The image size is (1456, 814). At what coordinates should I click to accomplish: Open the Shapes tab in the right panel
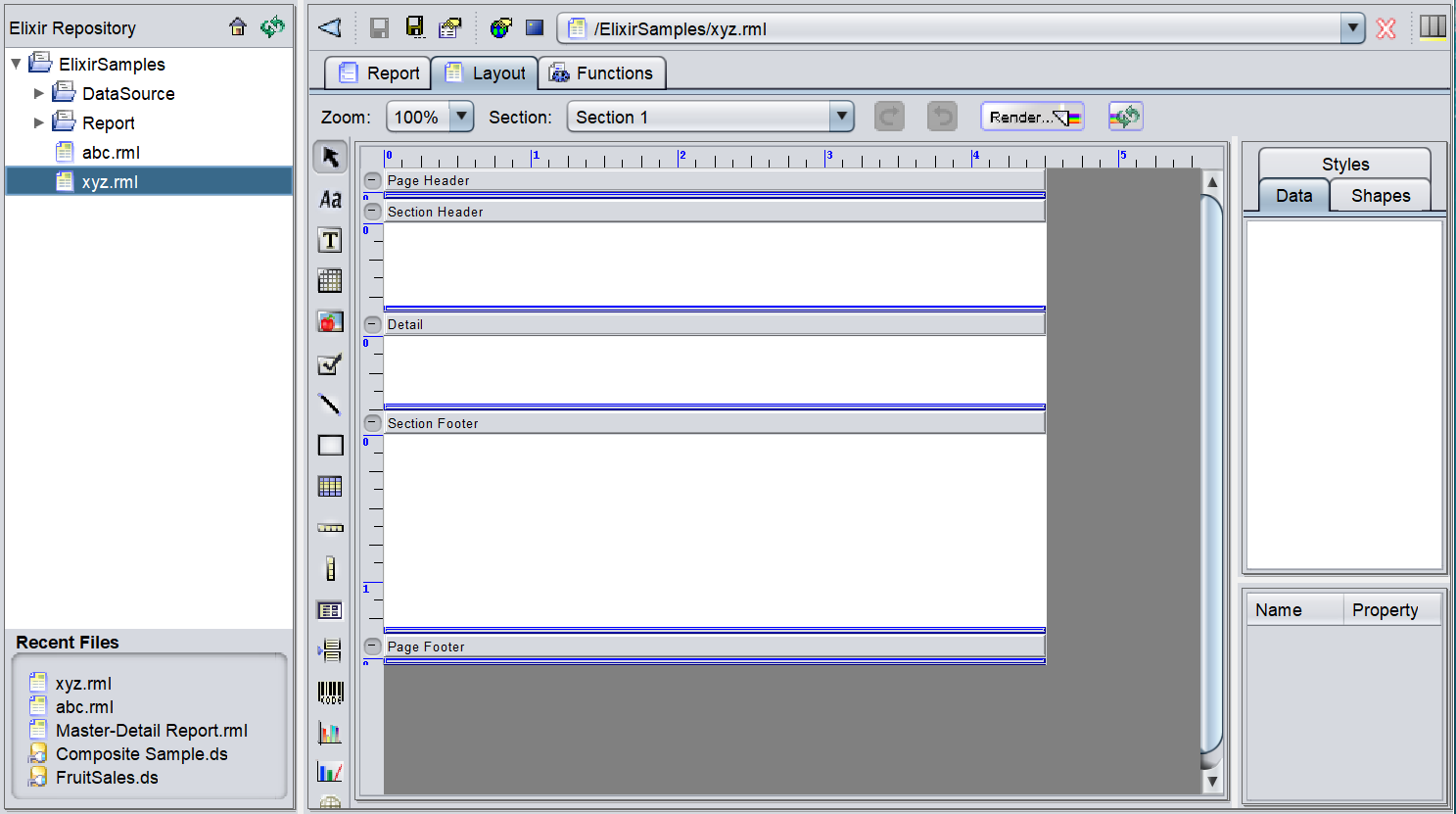[1380, 196]
